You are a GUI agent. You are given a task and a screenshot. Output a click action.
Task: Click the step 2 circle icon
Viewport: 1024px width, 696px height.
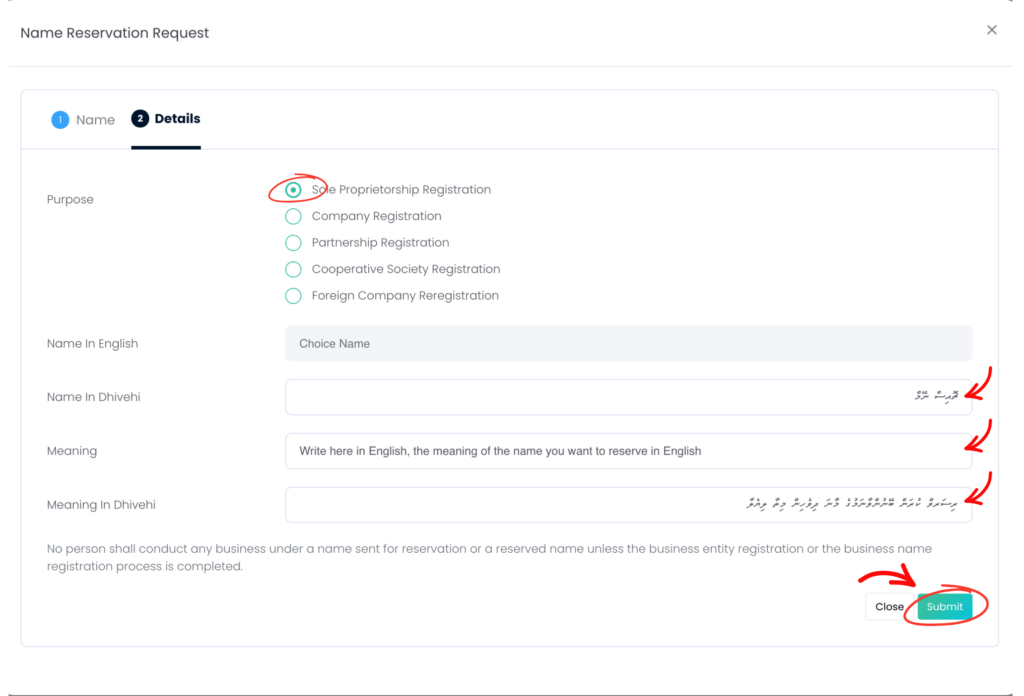pos(140,118)
